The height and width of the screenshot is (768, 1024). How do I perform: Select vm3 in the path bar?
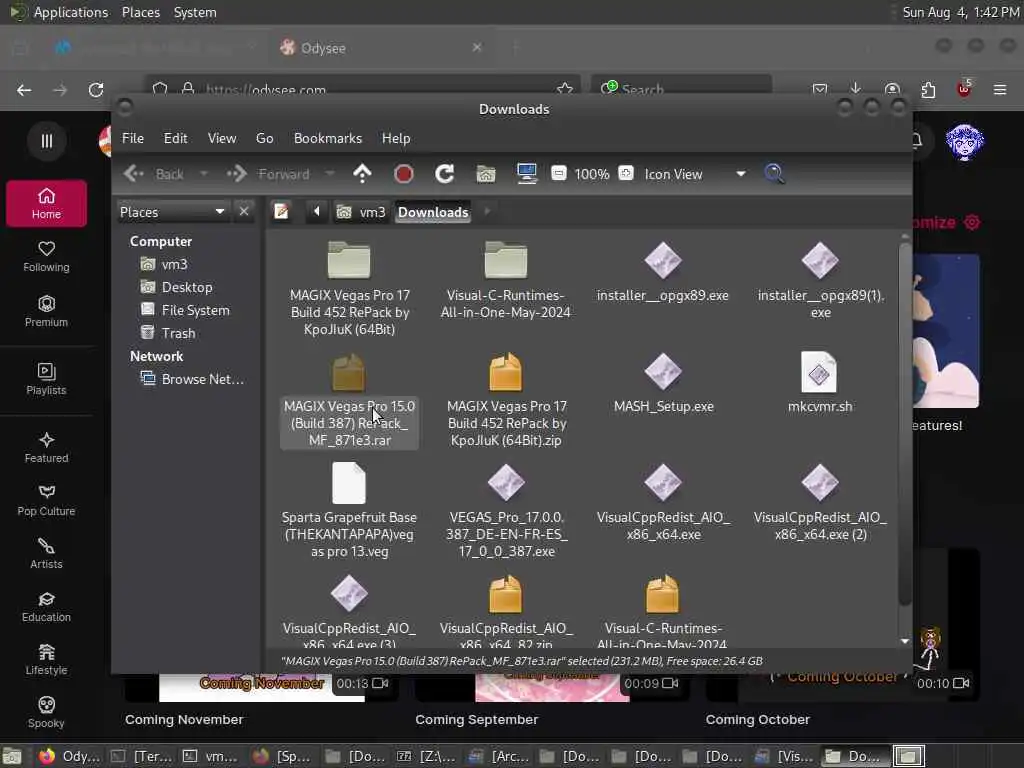click(x=361, y=212)
